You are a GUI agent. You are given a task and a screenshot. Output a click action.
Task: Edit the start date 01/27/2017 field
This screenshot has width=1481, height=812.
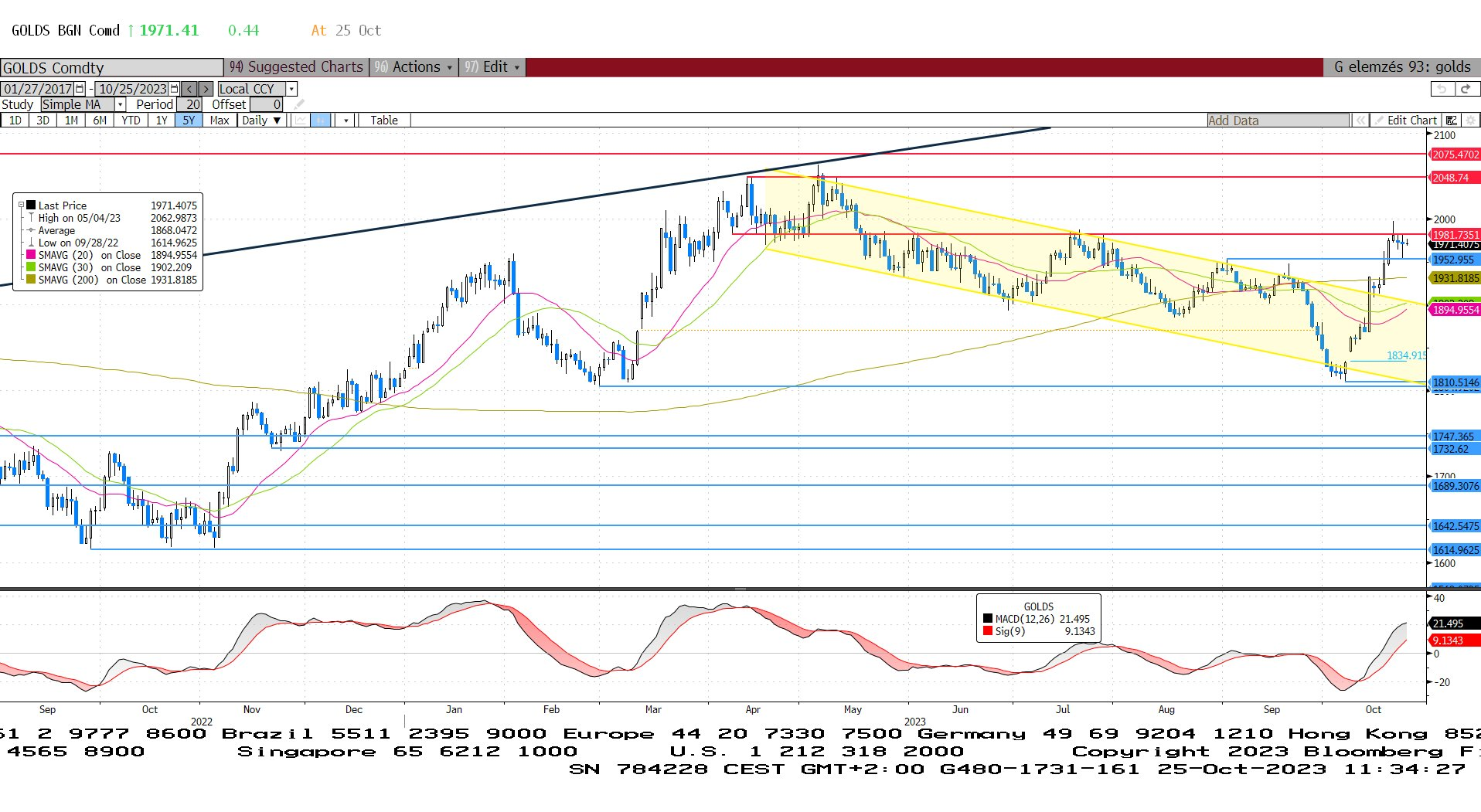tap(37, 89)
